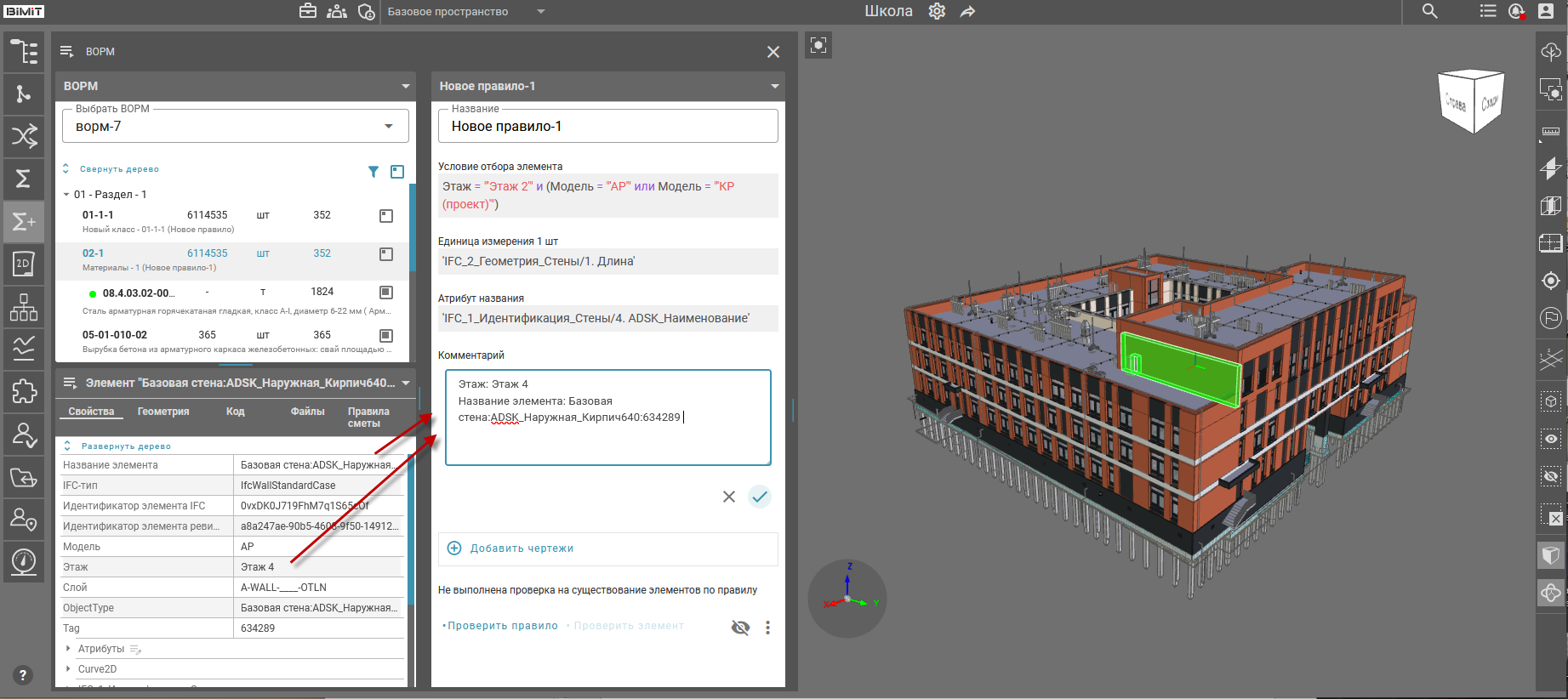Switch to the Геометрия tab
Image resolution: width=1568 pixels, height=699 pixels.
[x=163, y=412]
